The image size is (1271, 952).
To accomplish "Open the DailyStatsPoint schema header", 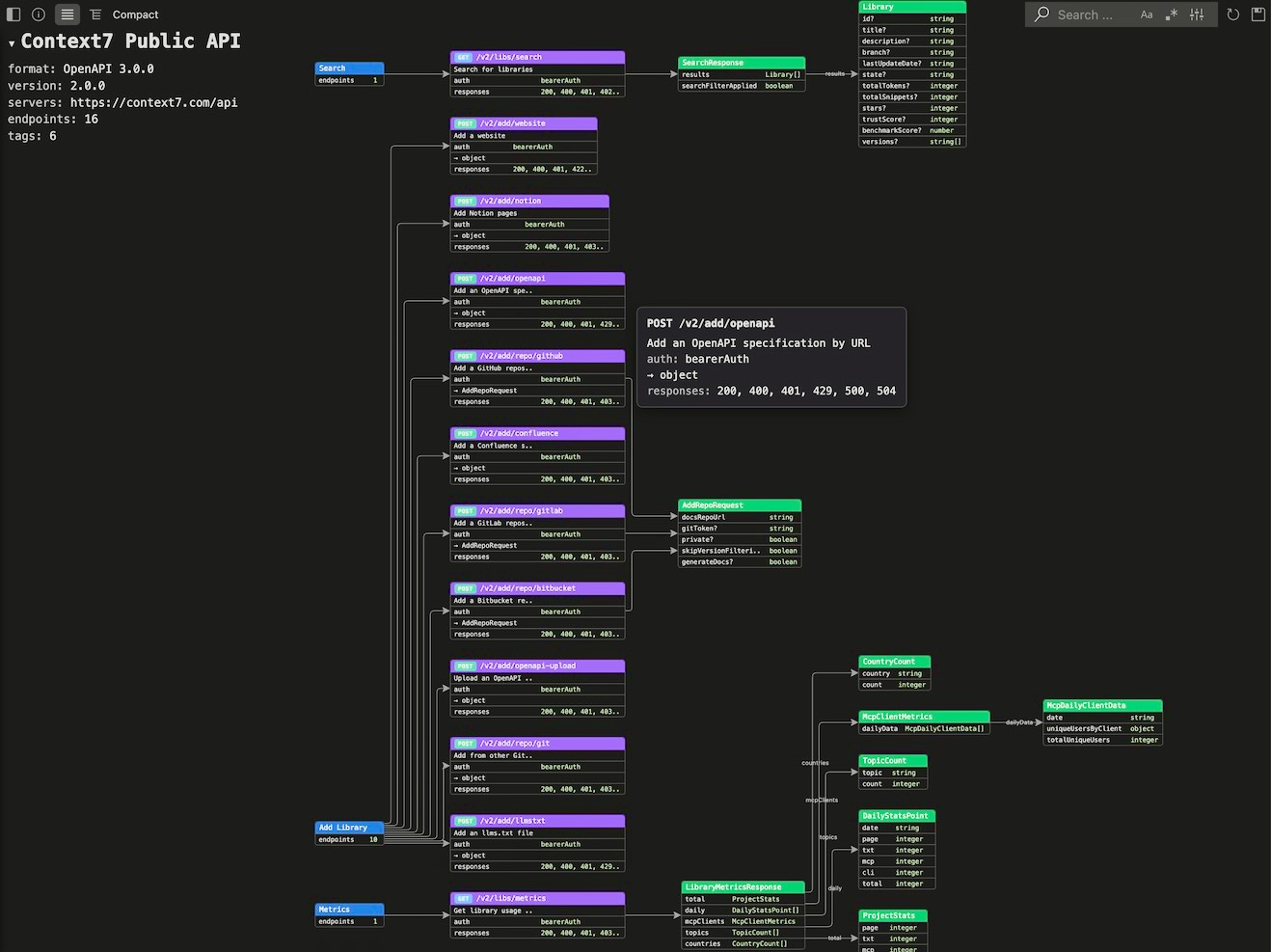I will [x=897, y=816].
